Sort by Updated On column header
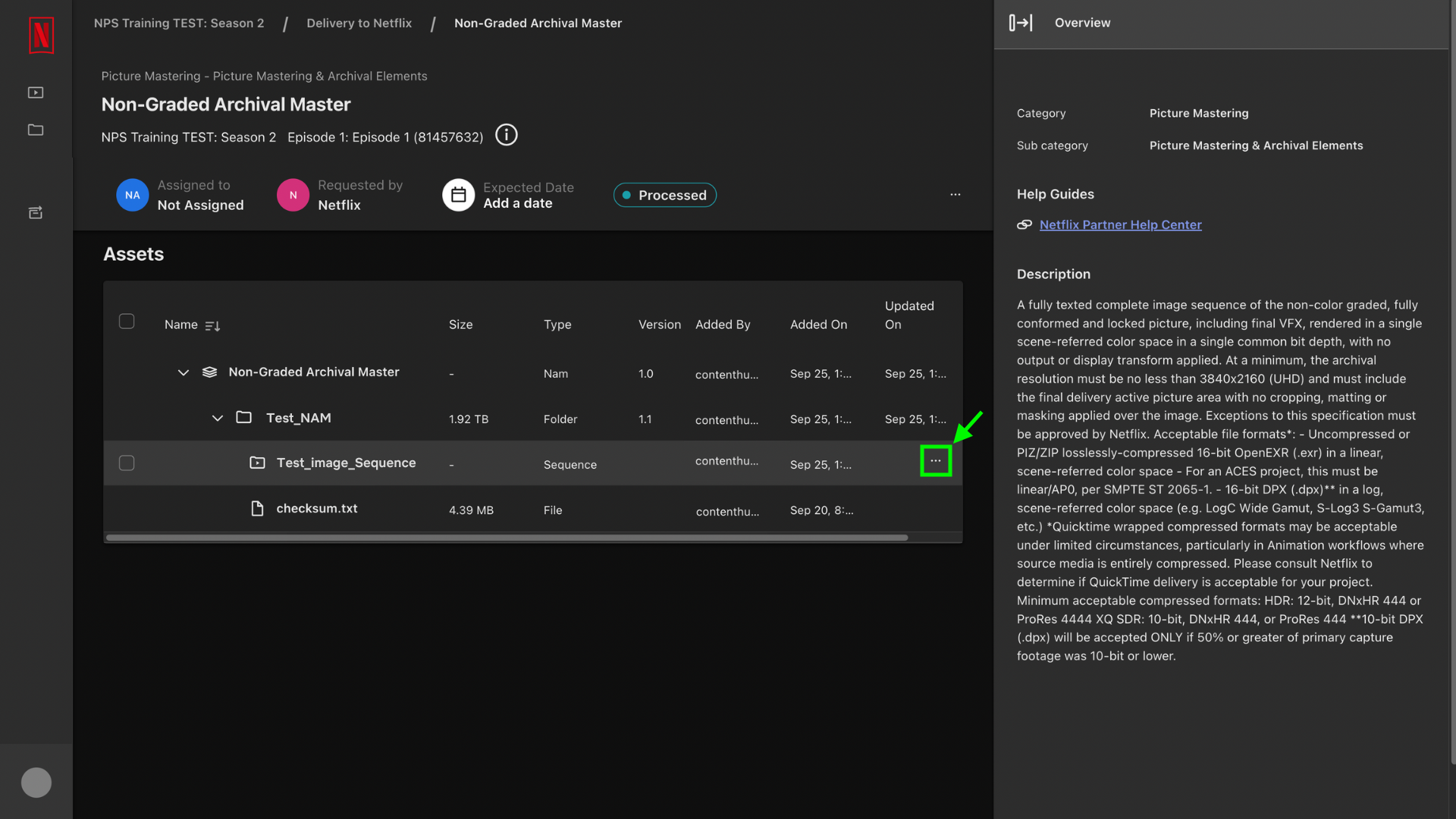1456x819 pixels. [x=909, y=315]
